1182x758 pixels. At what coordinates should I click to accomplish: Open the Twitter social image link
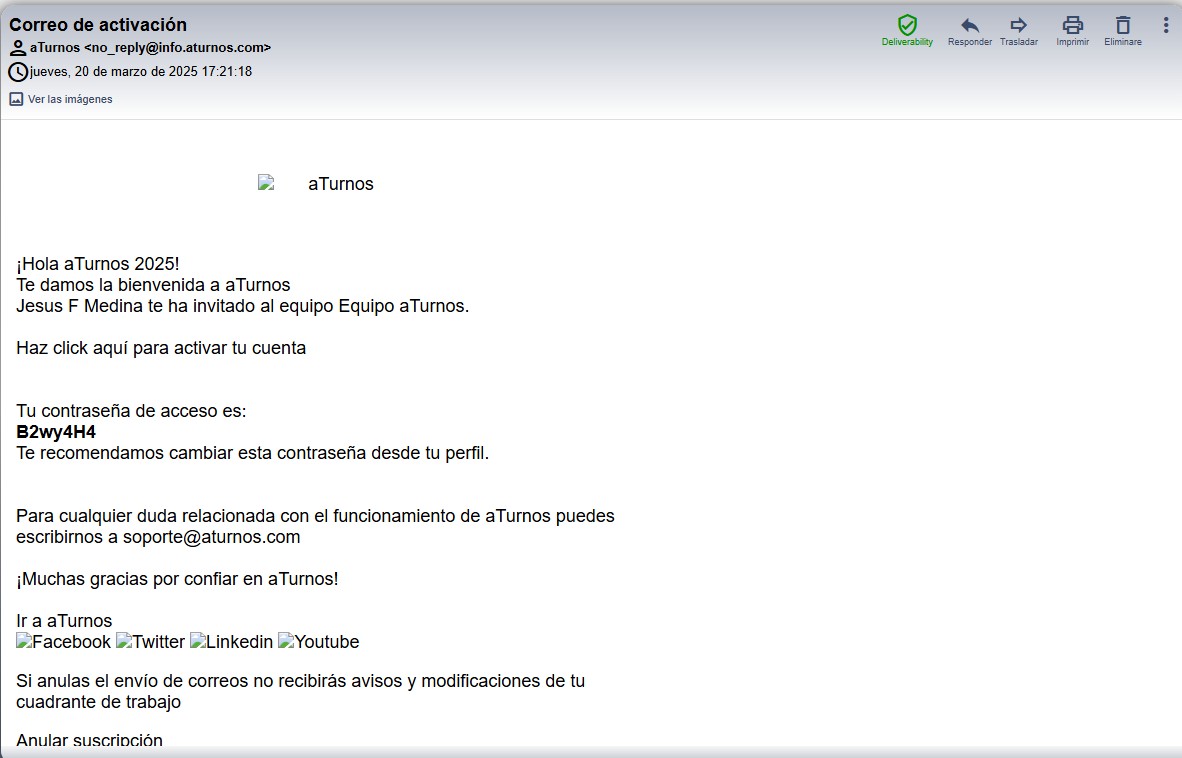click(x=150, y=642)
